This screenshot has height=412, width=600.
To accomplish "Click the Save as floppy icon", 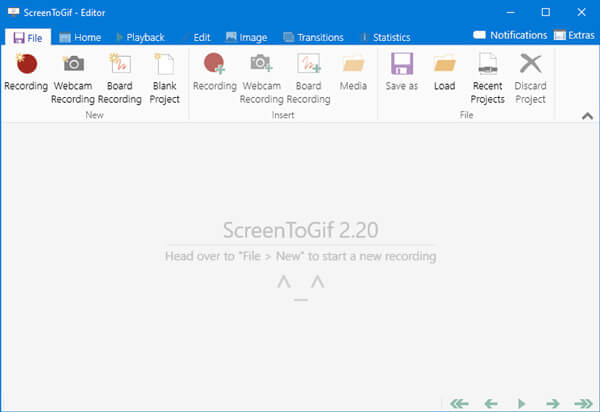I will pyautogui.click(x=402, y=64).
